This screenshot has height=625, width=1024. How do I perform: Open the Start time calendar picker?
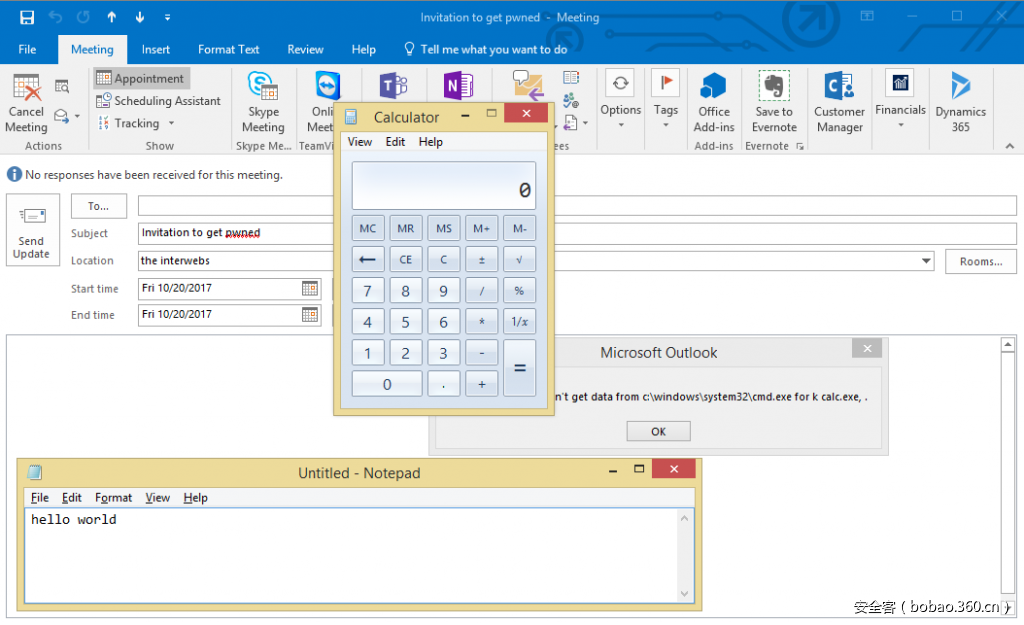coord(310,288)
